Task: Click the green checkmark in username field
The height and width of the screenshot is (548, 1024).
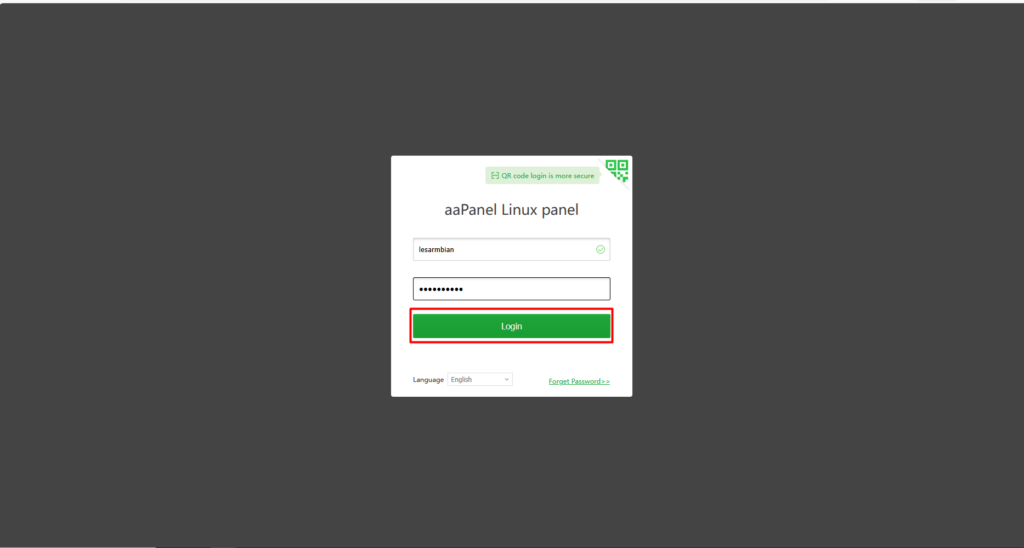Action: pos(600,250)
